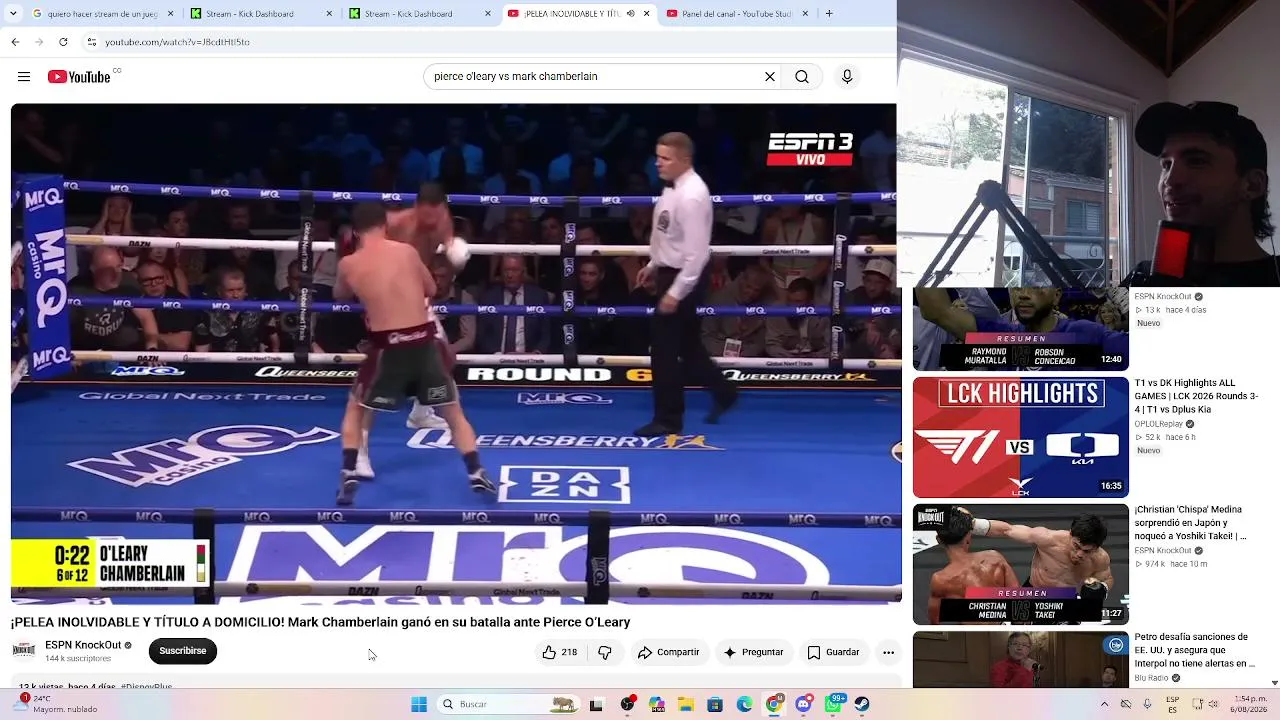
Task: Ask about the video with Preguntar
Action: [x=754, y=652]
